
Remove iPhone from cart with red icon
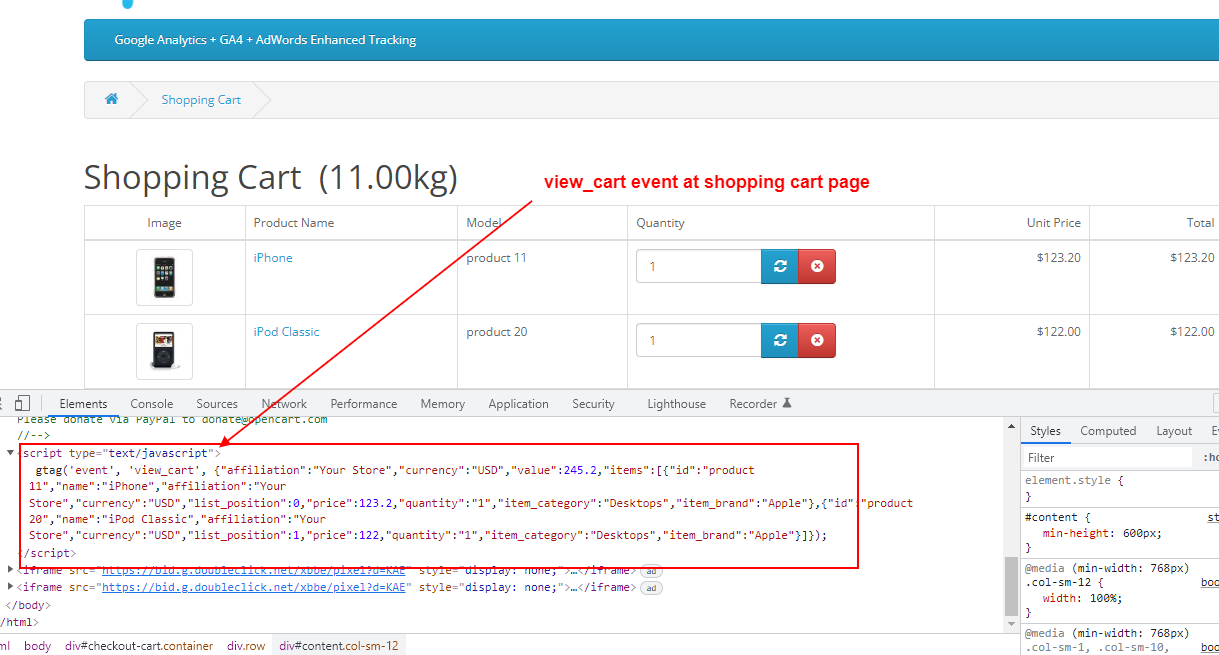click(817, 267)
